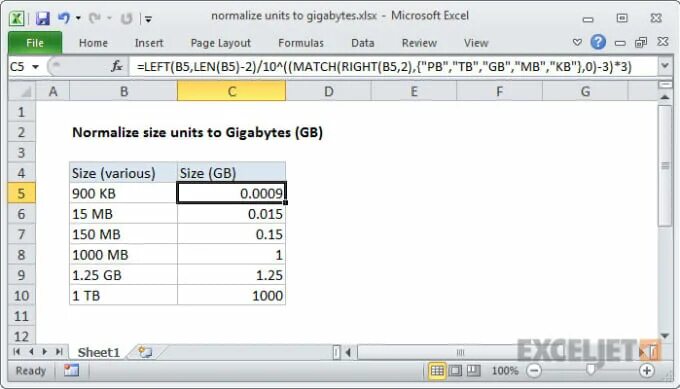Click the 'Size (various)' header cell
680x389 pixels.
pyautogui.click(x=124, y=173)
